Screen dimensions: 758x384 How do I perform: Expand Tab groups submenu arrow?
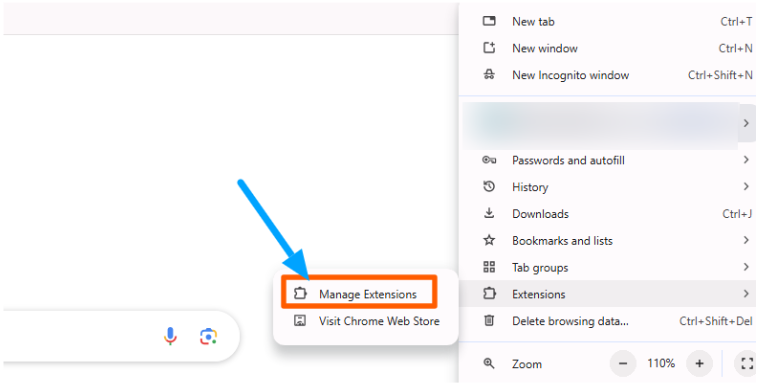pyautogui.click(x=746, y=266)
